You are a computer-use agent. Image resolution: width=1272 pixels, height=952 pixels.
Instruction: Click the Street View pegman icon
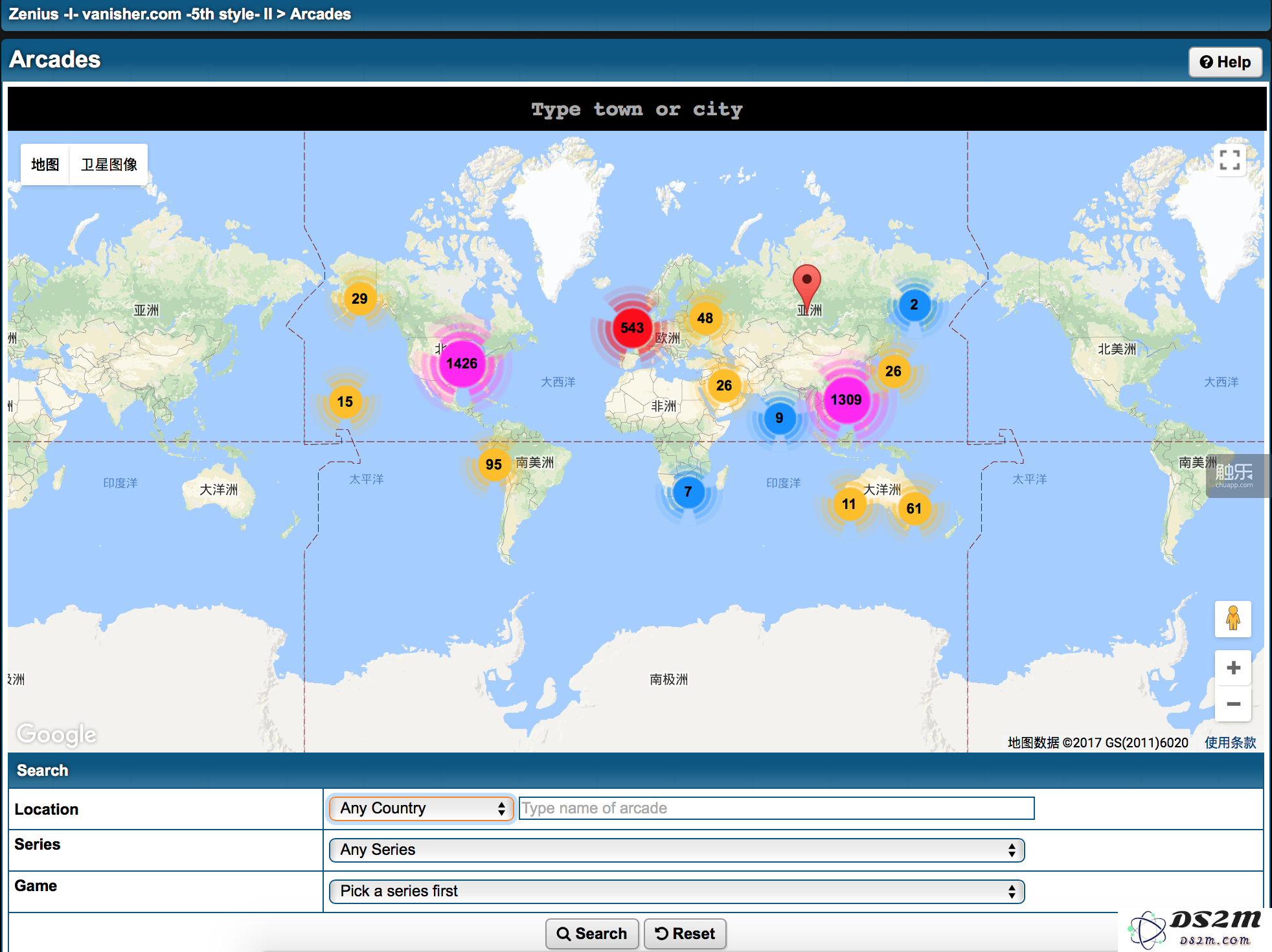click(x=1232, y=618)
